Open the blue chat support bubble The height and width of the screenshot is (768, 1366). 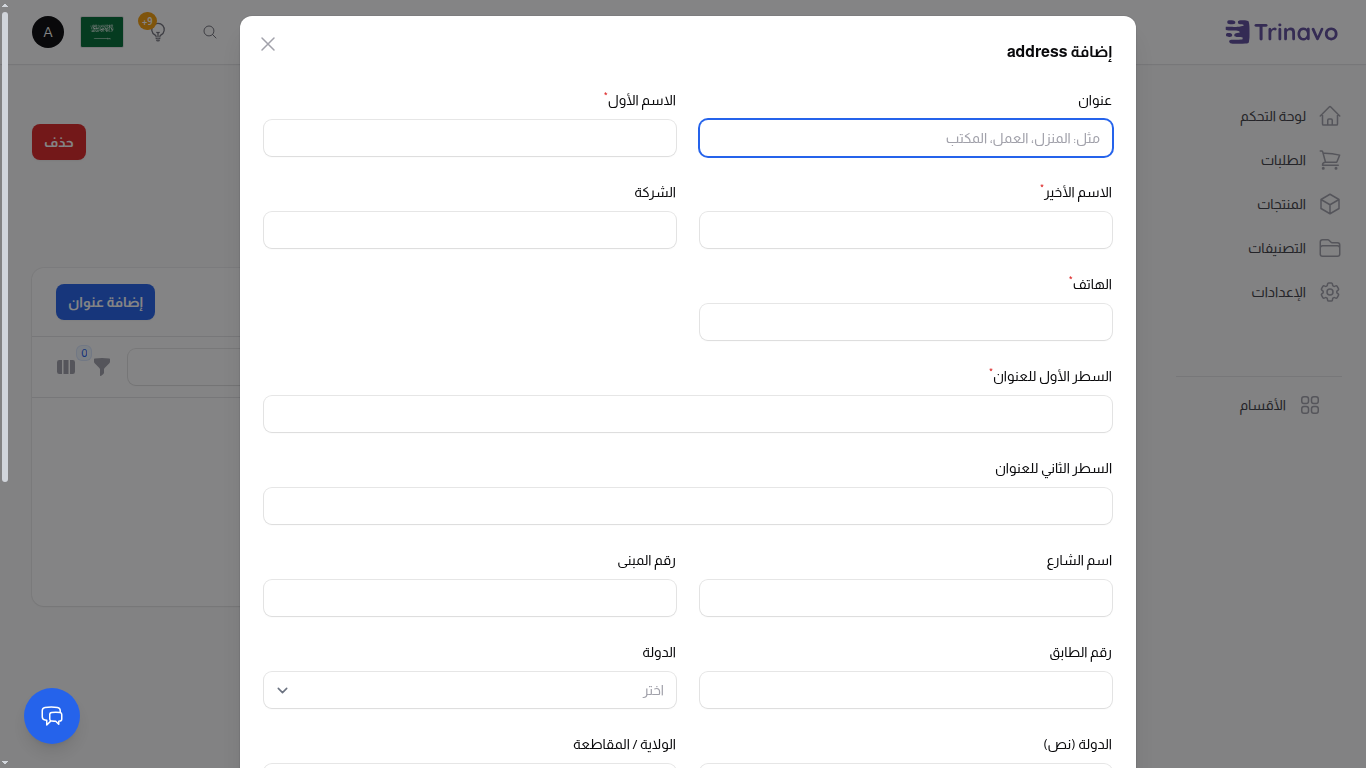coord(52,716)
